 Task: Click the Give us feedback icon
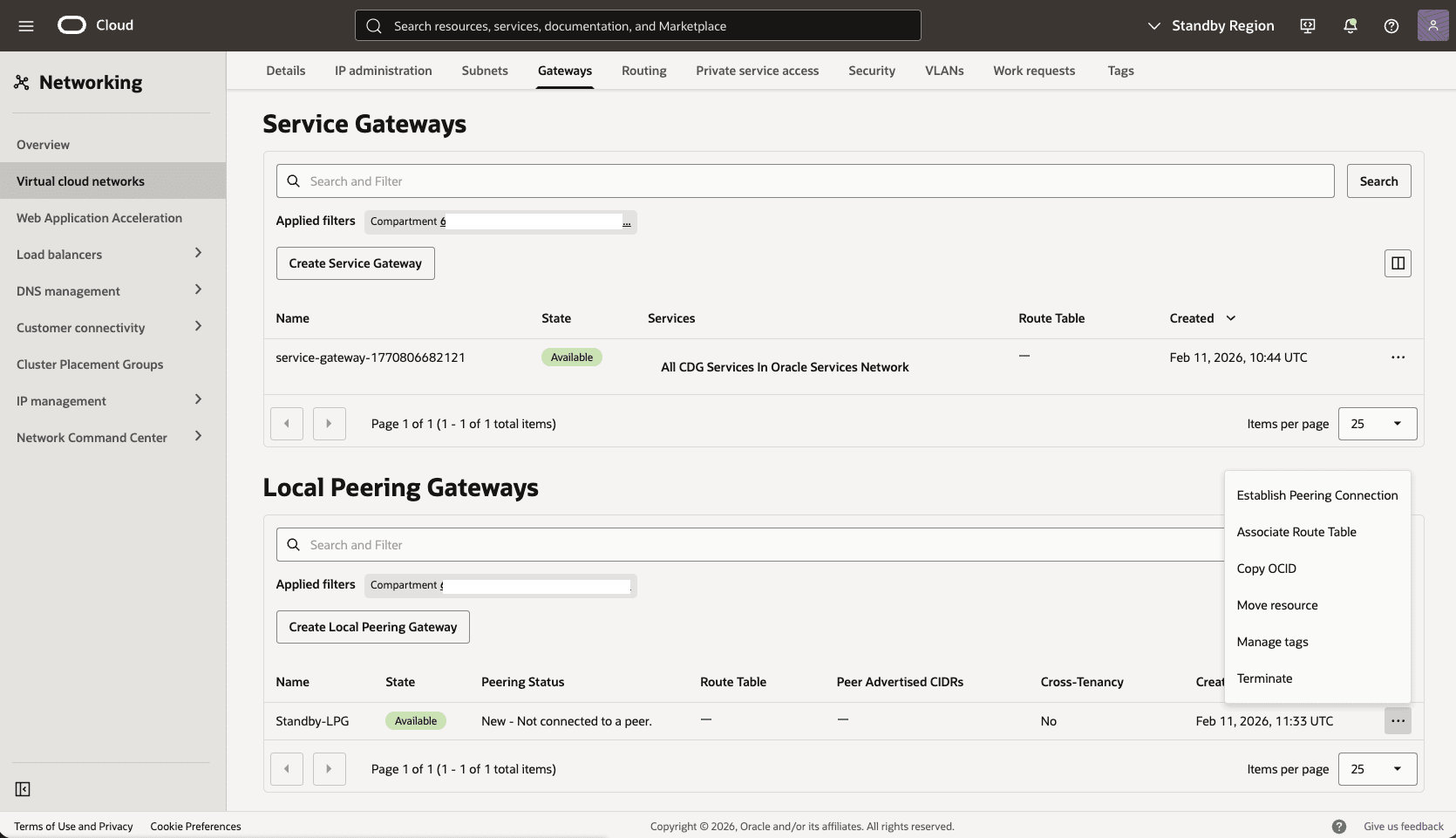point(1338,826)
